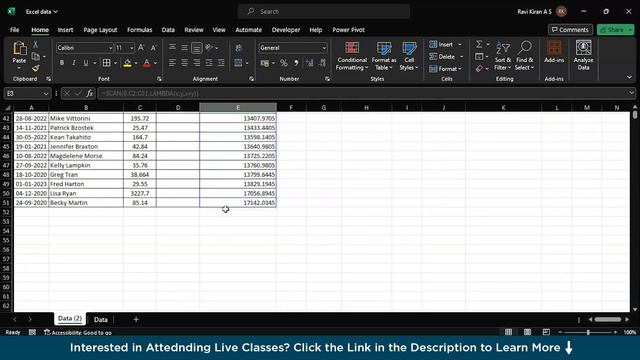The width and height of the screenshot is (640, 360).
Task: Open the Power Pivot tab
Action: pyautogui.click(x=348, y=30)
